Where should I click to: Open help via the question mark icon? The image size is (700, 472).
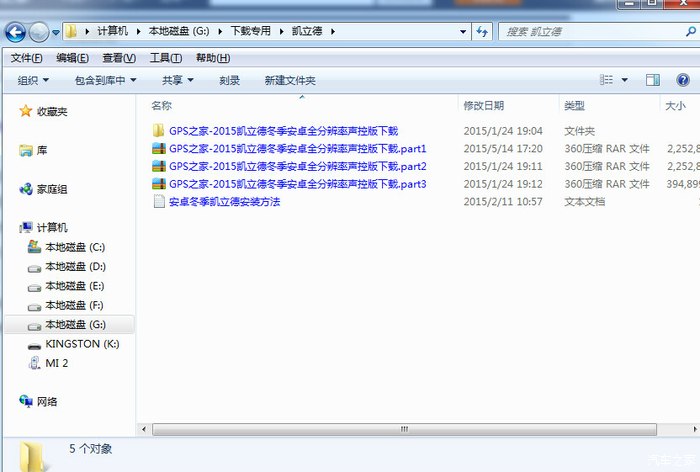pos(683,80)
